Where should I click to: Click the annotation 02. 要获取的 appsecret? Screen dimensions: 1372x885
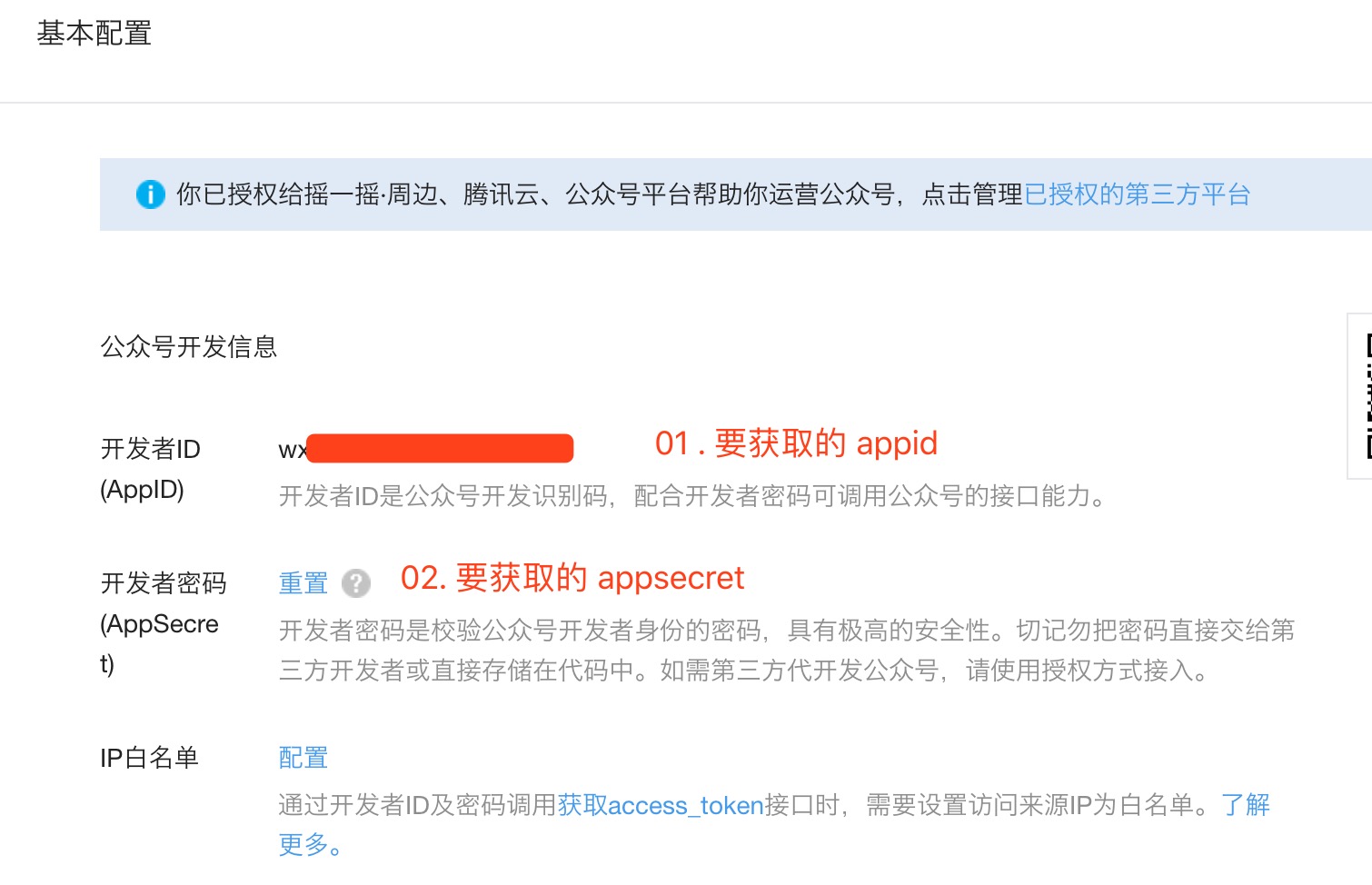point(572,578)
